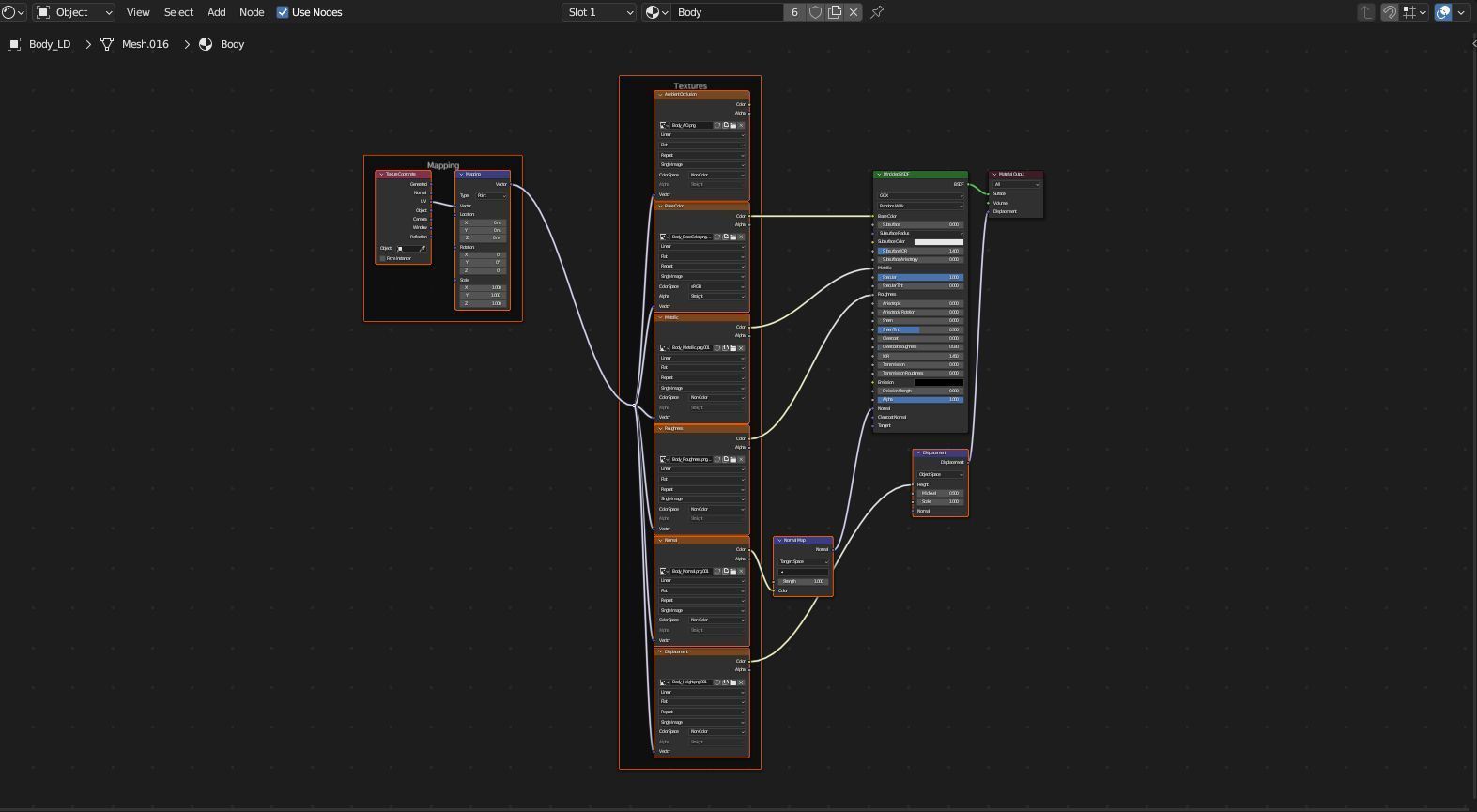The height and width of the screenshot is (812, 1477).
Task: Open image browser icon in Ambient Occlusion node
Action: (664, 125)
